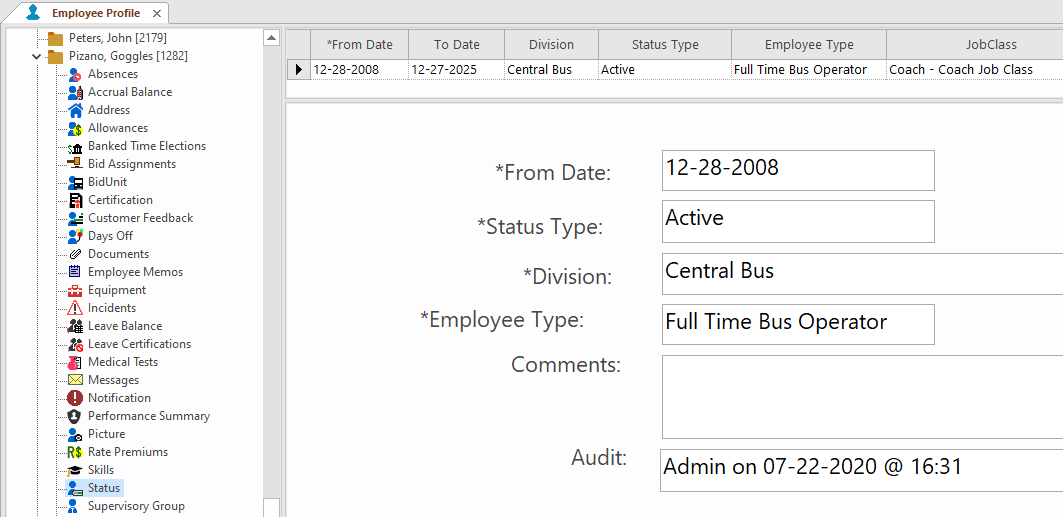This screenshot has width=1063, height=517.
Task: Click the Address house icon
Action: pyautogui.click(x=75, y=110)
